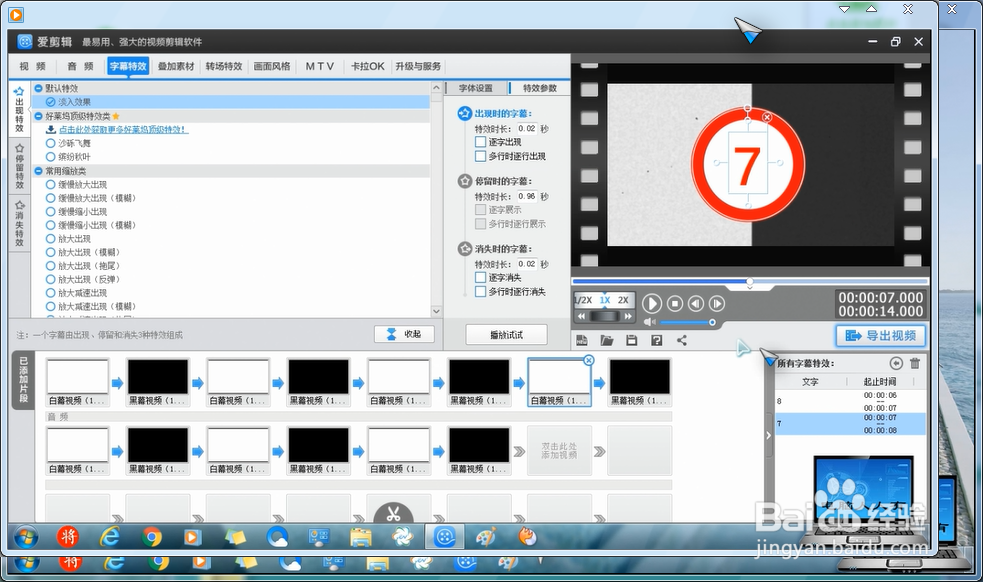Viewport: 983px width, 582px height.
Task: Click effects list scroll-down arrow
Action: tap(436, 311)
